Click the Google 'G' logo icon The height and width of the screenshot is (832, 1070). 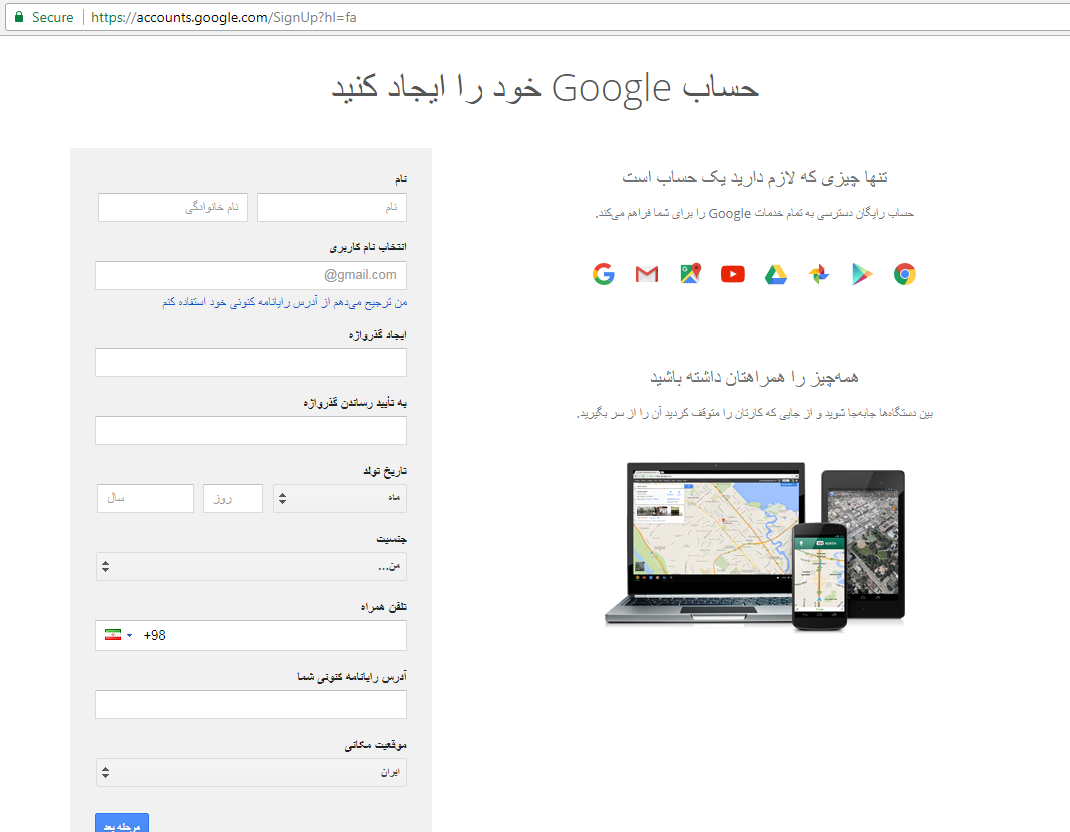click(x=604, y=274)
